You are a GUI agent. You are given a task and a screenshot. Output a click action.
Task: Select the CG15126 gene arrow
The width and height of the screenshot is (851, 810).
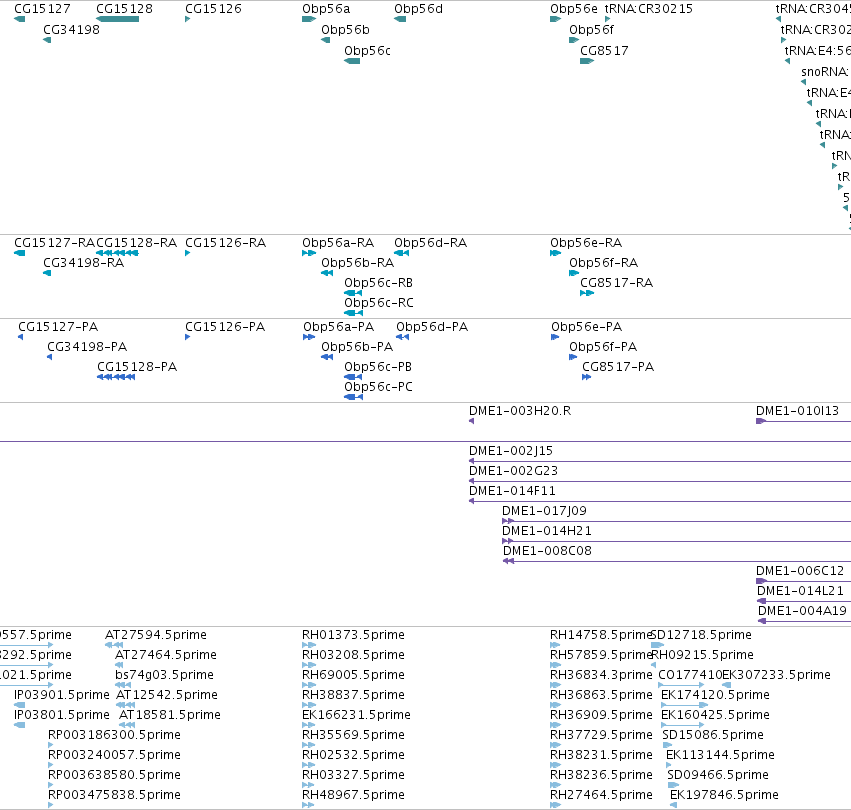pyautogui.click(x=188, y=20)
